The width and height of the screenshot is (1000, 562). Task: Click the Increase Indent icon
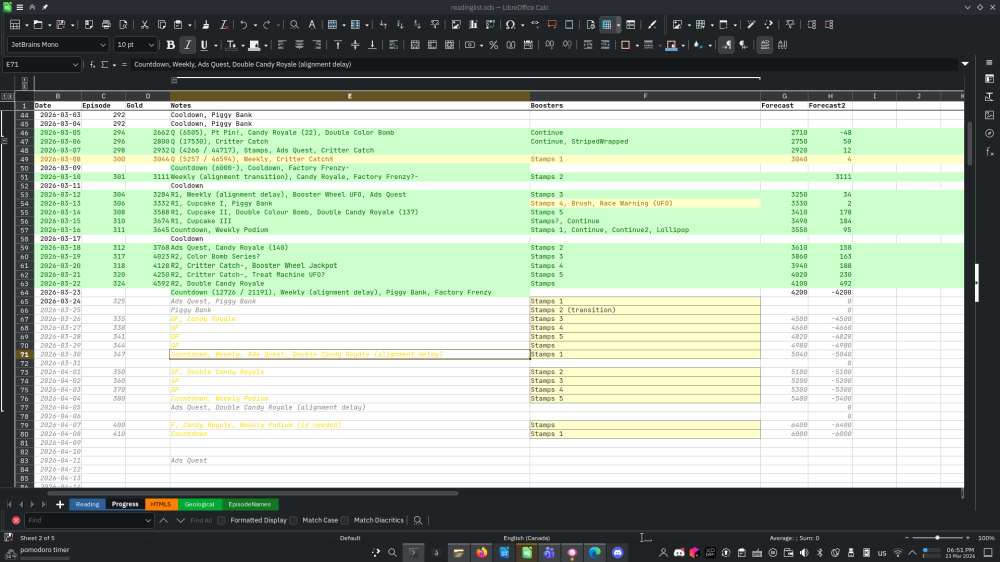[x=588, y=45]
